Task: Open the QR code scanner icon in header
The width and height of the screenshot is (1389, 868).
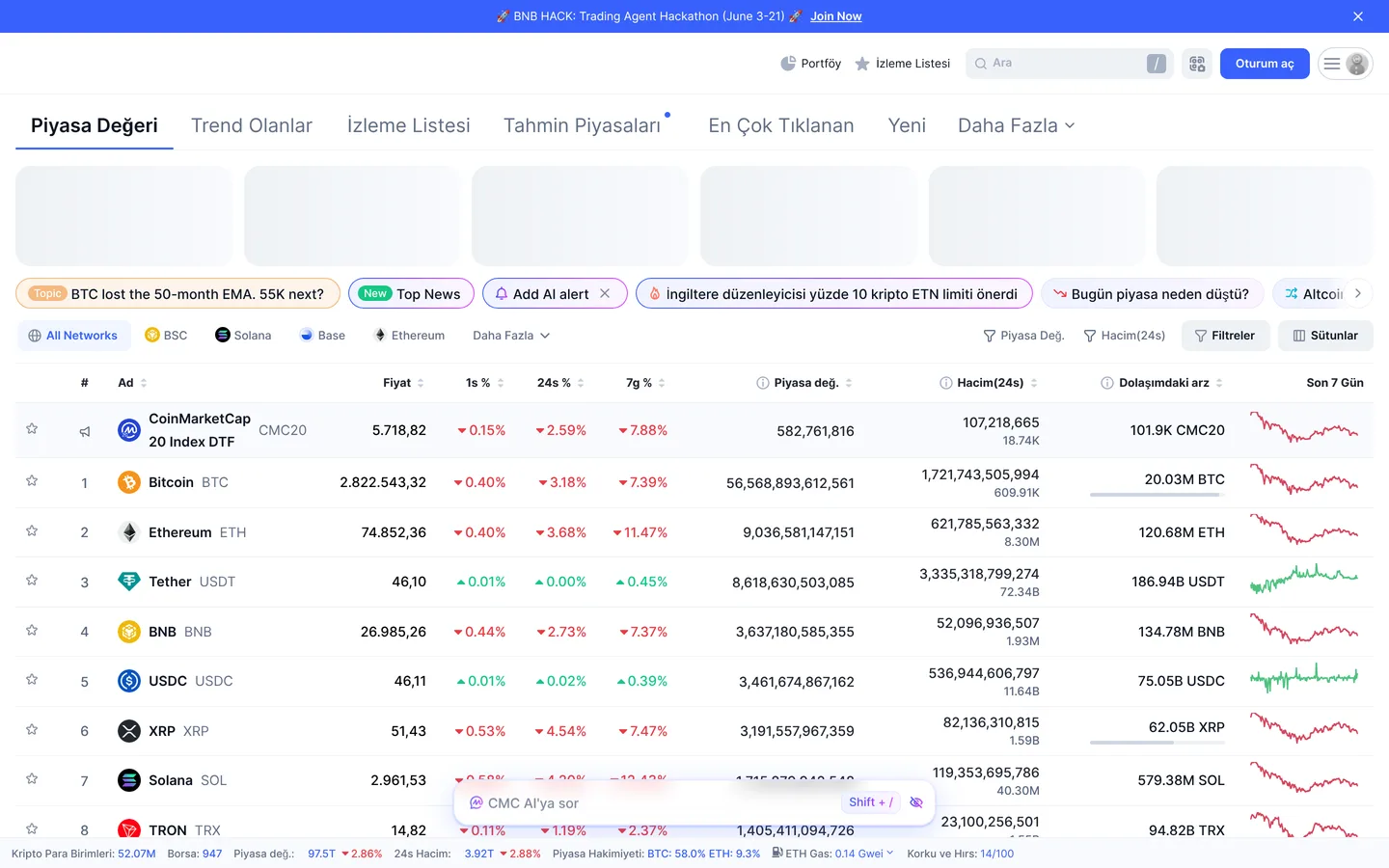Action: click(x=1197, y=64)
